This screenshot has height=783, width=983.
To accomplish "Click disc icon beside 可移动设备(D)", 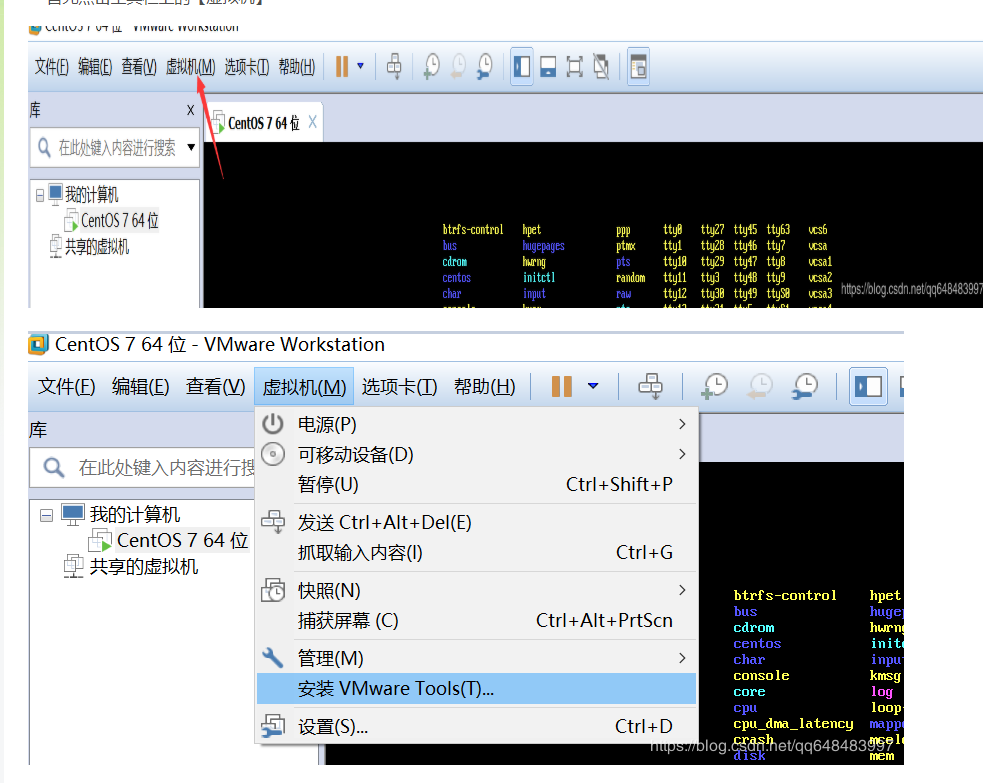I will (273, 454).
